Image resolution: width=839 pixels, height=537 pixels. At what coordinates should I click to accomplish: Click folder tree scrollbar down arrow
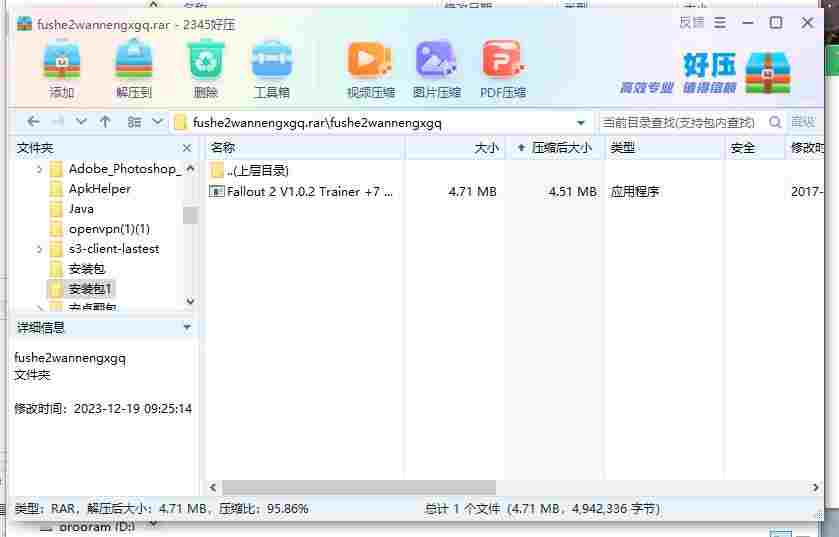click(x=190, y=302)
